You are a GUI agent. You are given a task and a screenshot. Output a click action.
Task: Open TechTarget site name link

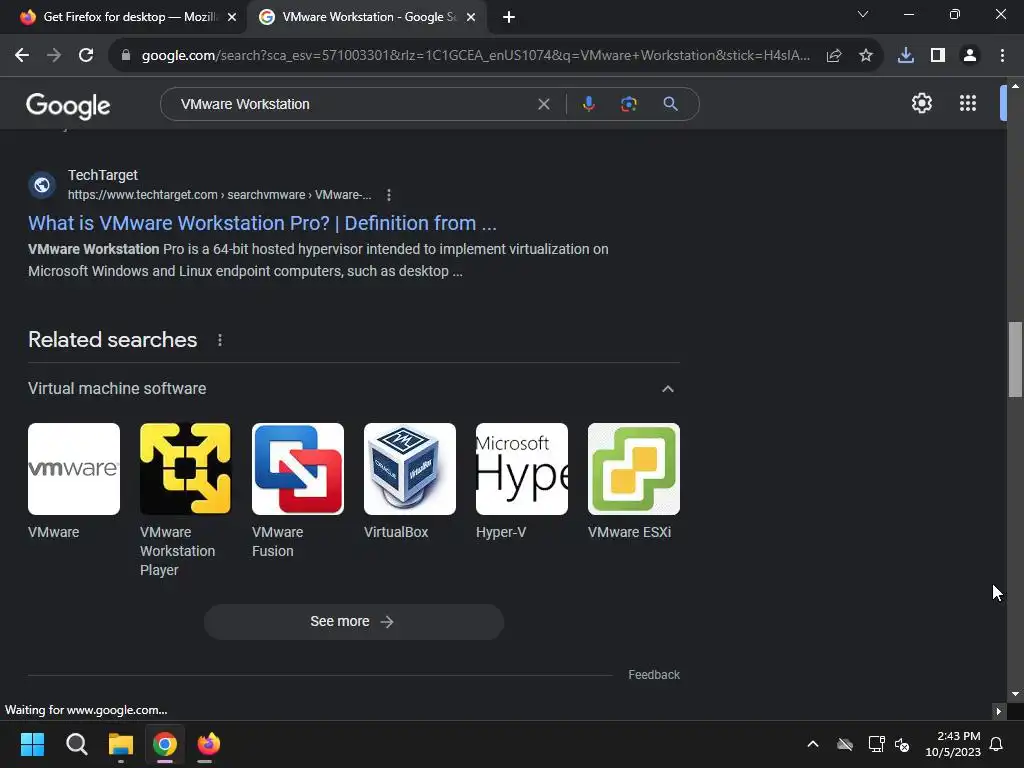(x=103, y=175)
